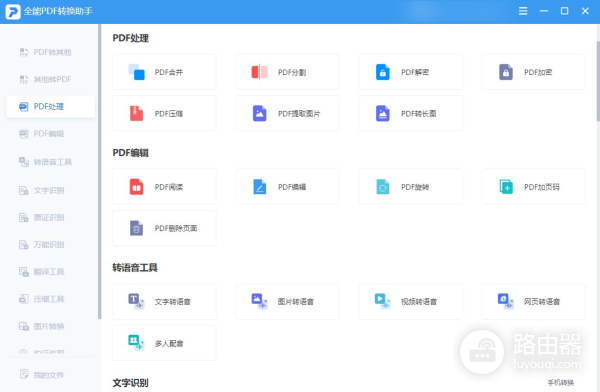
Task: Open the hamburger menu in title bar
Action: click(523, 11)
